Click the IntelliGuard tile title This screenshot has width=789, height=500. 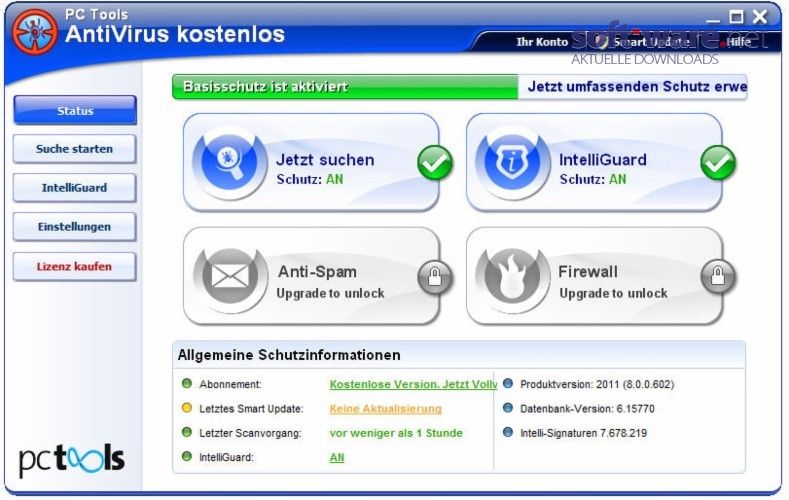603,160
